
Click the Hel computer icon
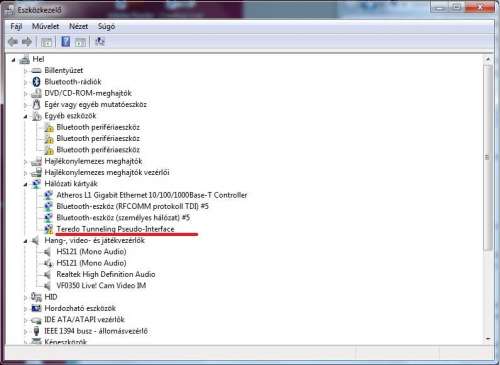point(25,60)
